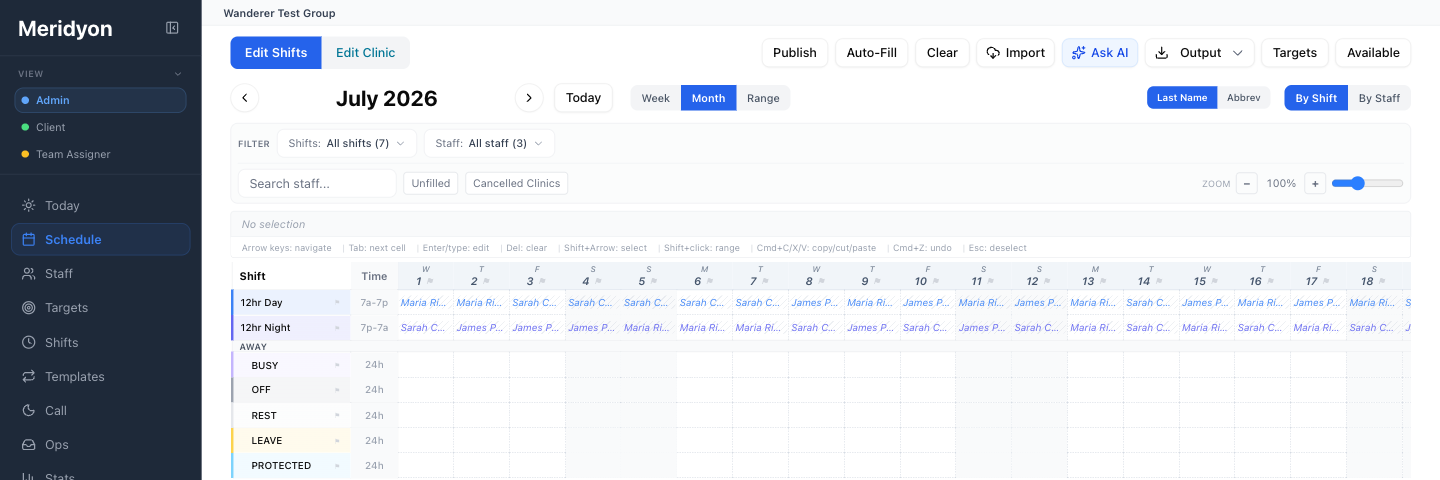Toggle the Cancelled Clinics filter chip
This screenshot has width=1440, height=480.
(516, 183)
